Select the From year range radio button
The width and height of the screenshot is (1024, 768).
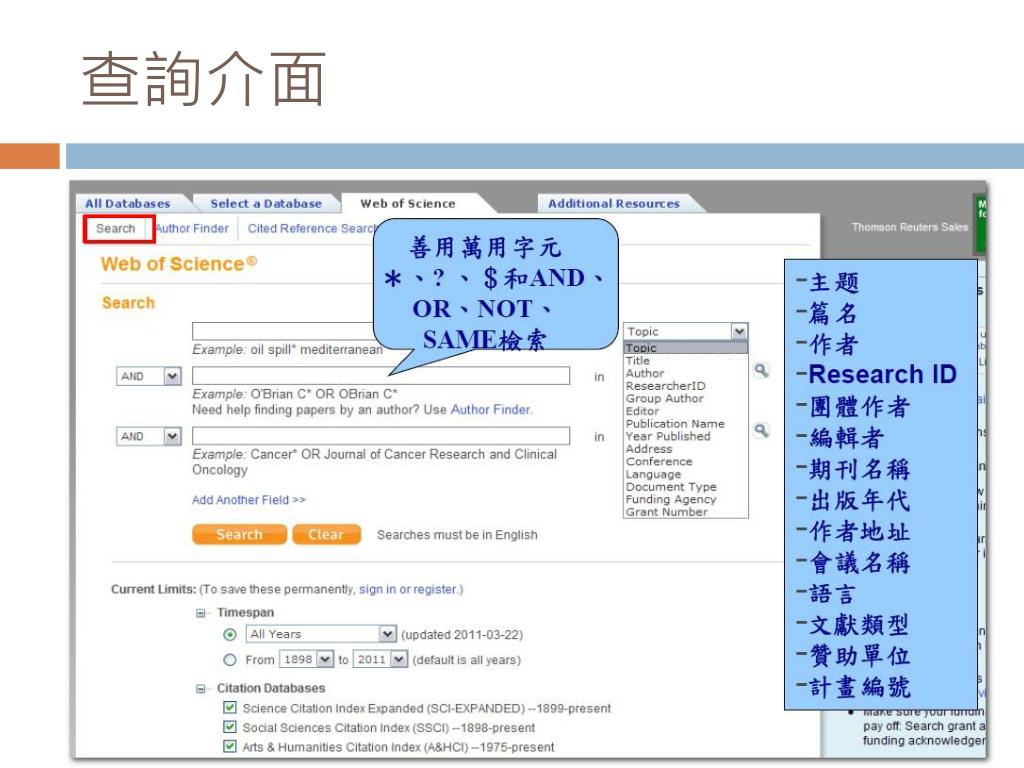230,660
